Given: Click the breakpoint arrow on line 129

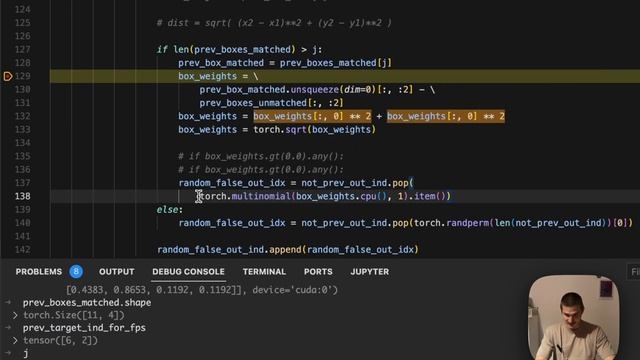Looking at the screenshot, I should [8, 76].
